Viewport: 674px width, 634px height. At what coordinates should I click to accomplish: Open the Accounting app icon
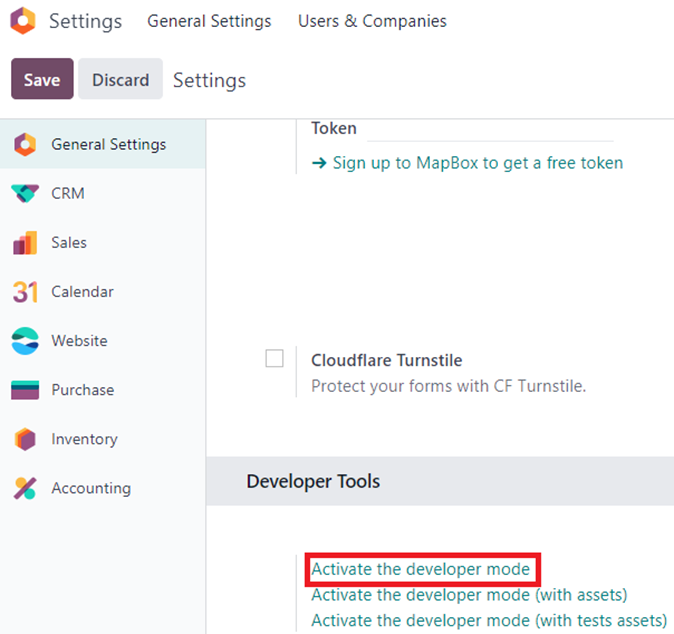click(x=25, y=488)
